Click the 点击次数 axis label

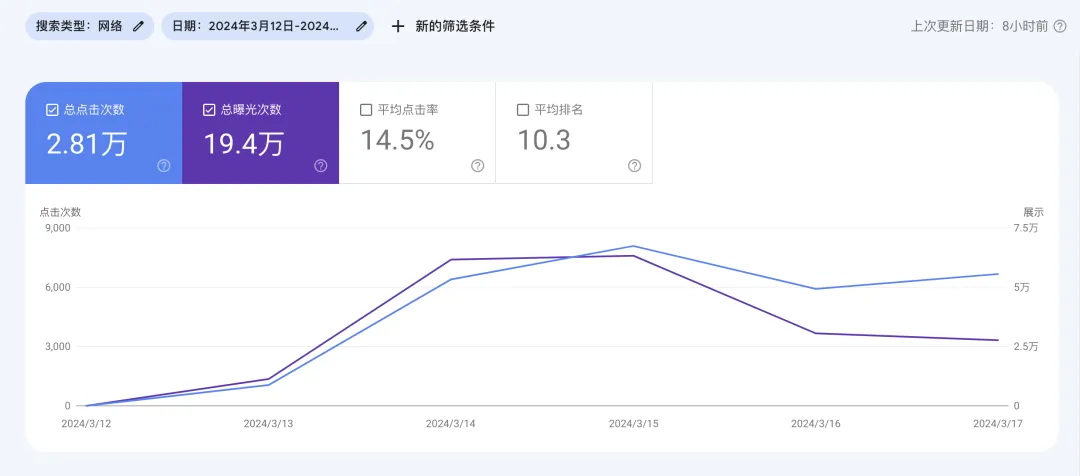(60, 212)
